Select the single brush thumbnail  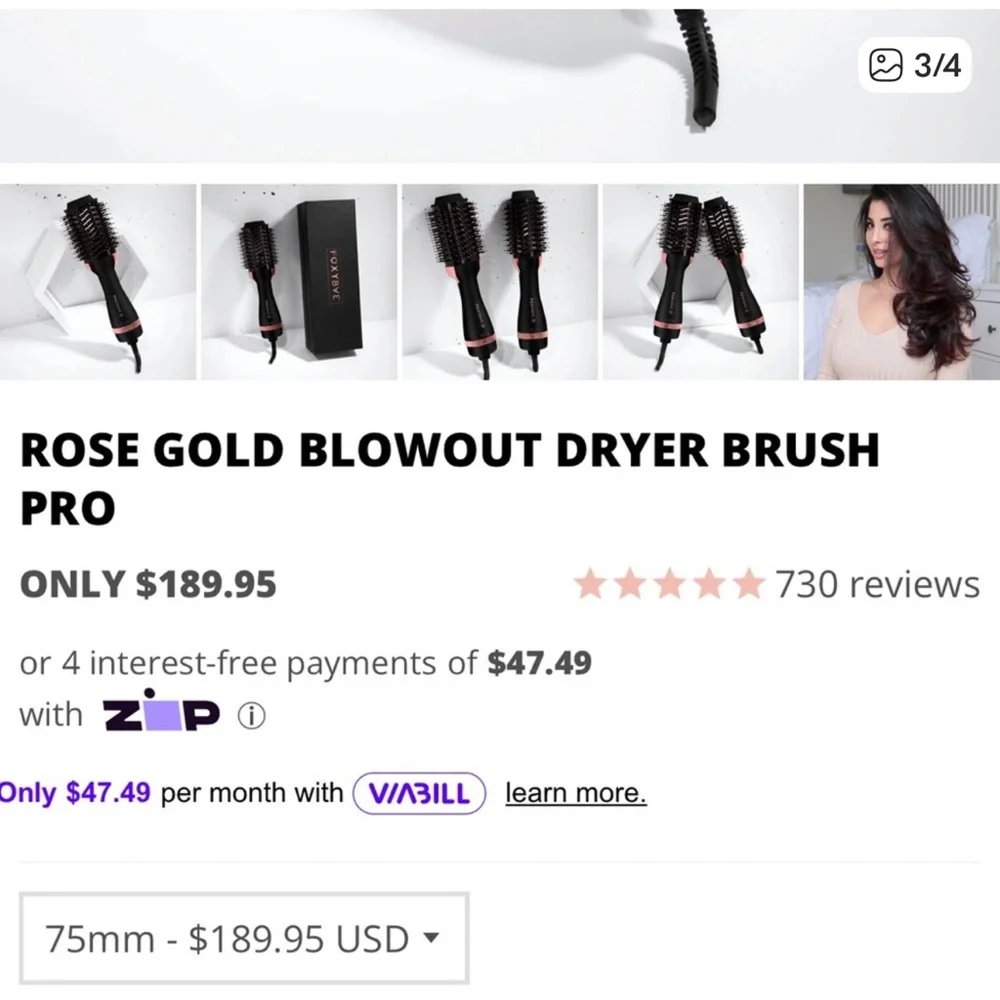point(98,282)
